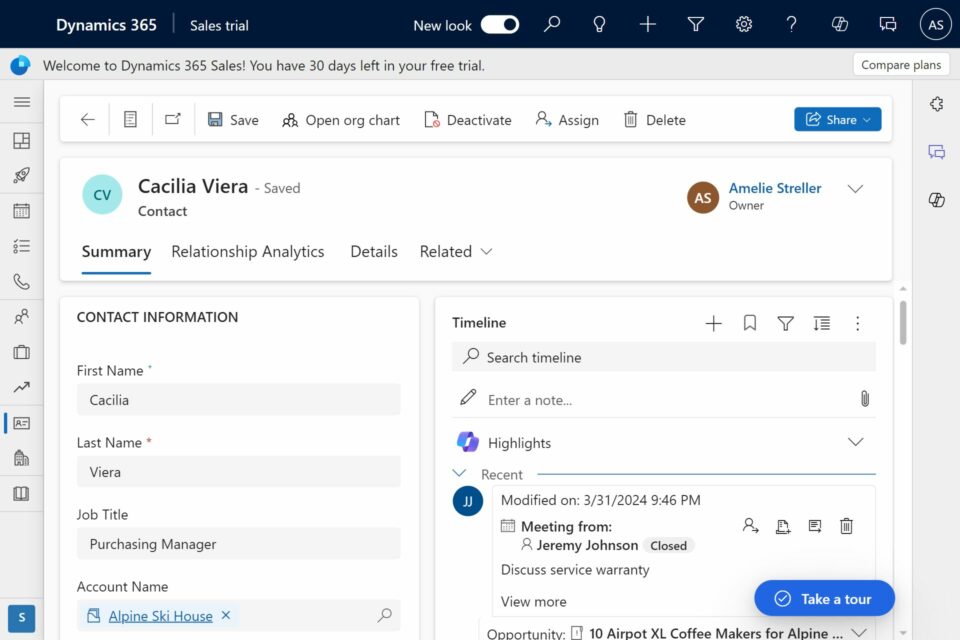Click the attach file paperclip icon
960x640 pixels.
pos(865,399)
